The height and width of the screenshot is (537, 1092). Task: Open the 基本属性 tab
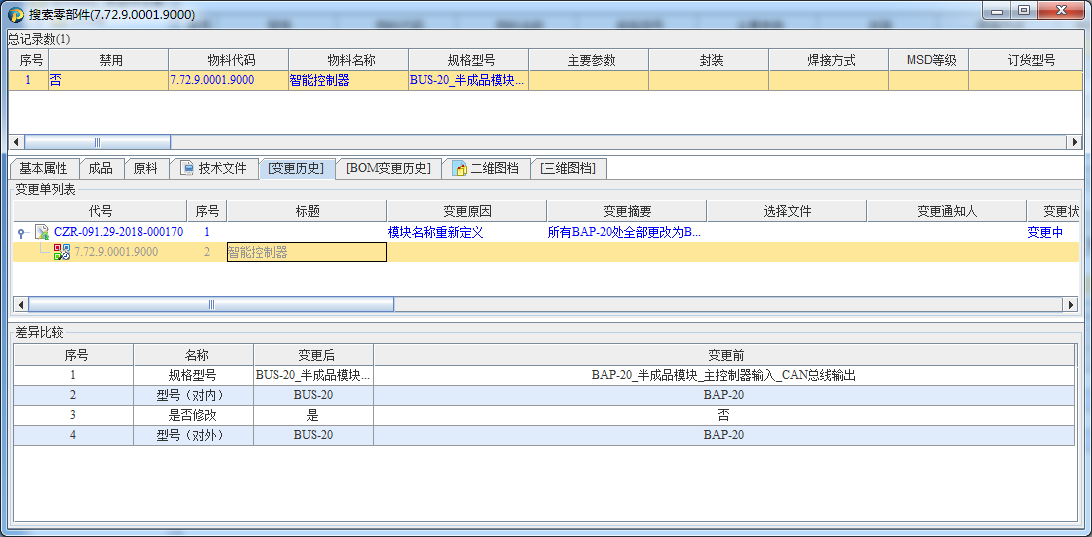point(43,168)
